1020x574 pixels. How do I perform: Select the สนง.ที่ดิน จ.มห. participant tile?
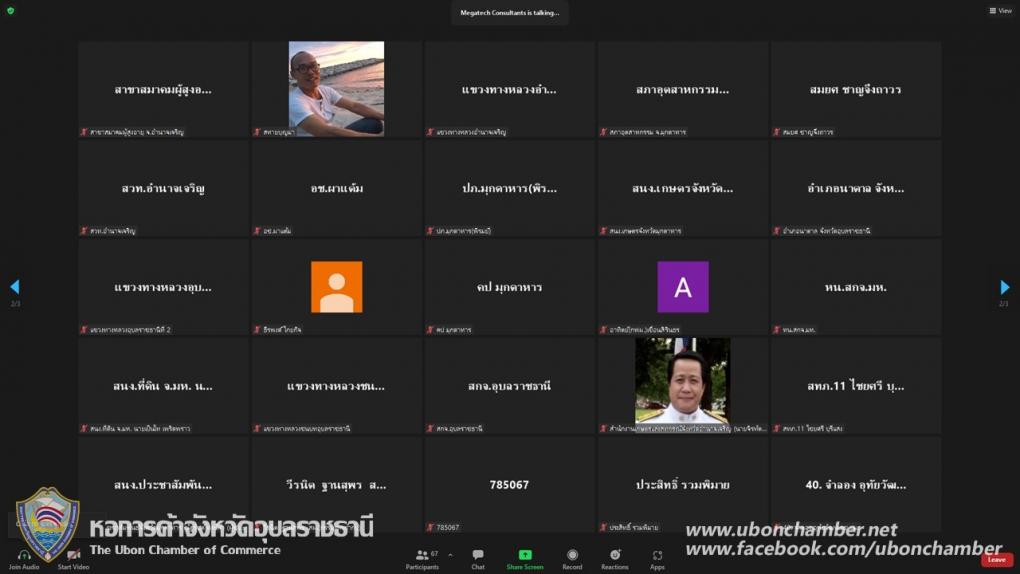click(x=163, y=386)
